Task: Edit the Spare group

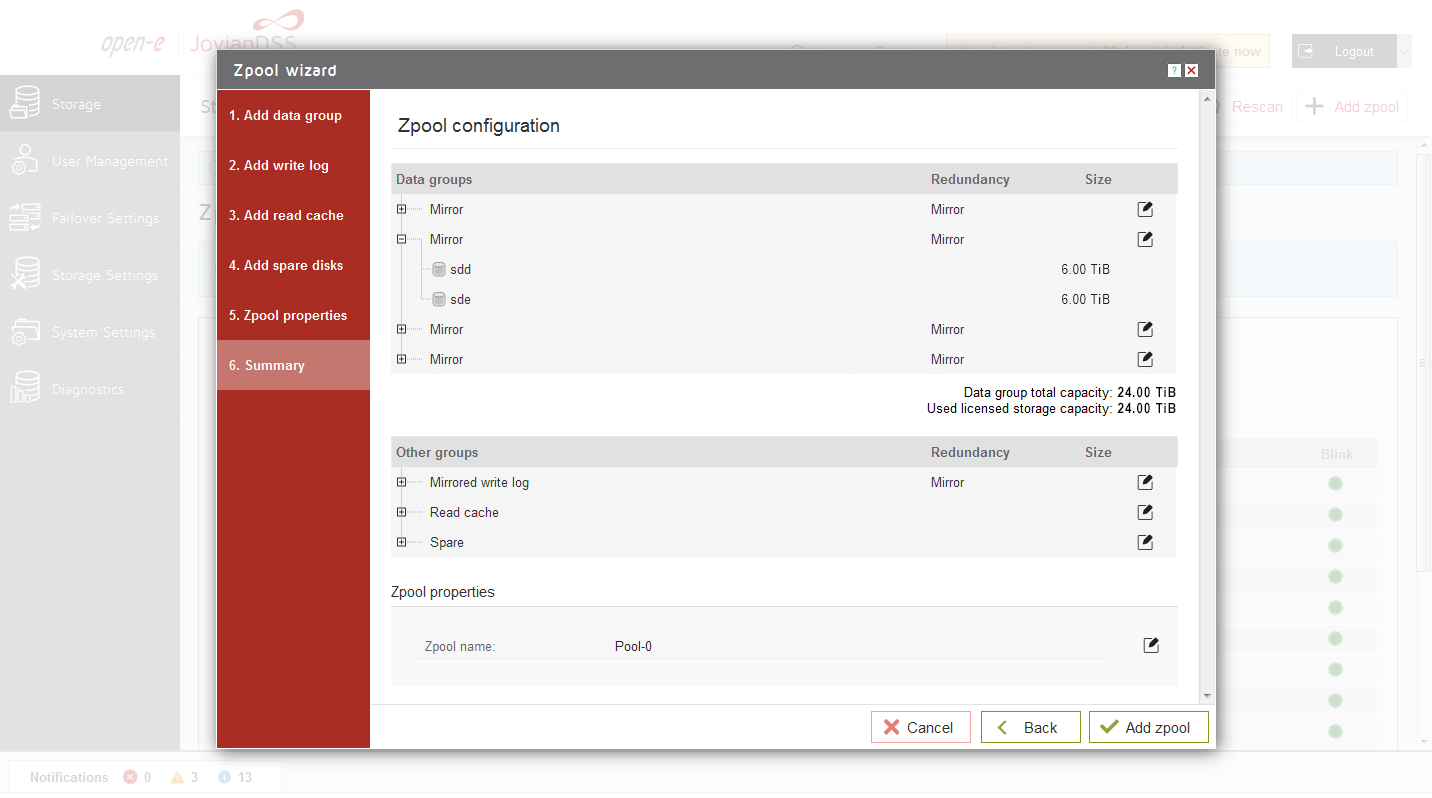Action: [1145, 542]
